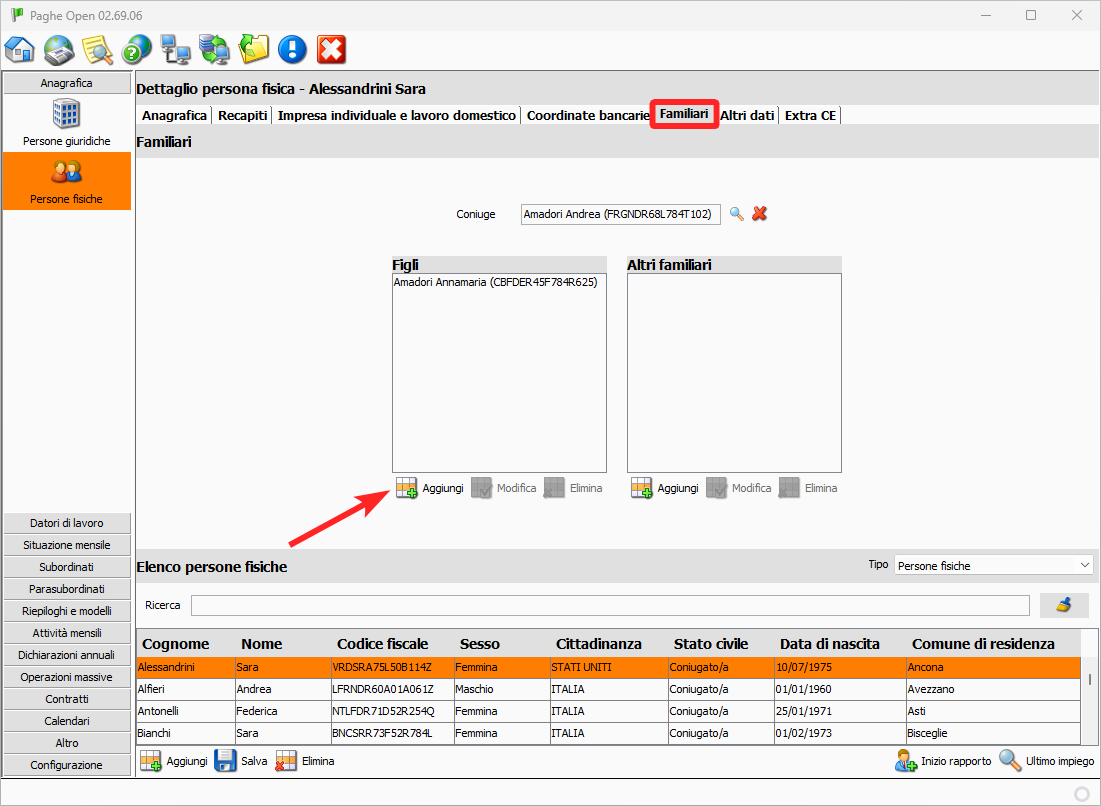This screenshot has width=1101, height=806.
Task: Click Aggiungi under the Figli list
Action: click(430, 488)
